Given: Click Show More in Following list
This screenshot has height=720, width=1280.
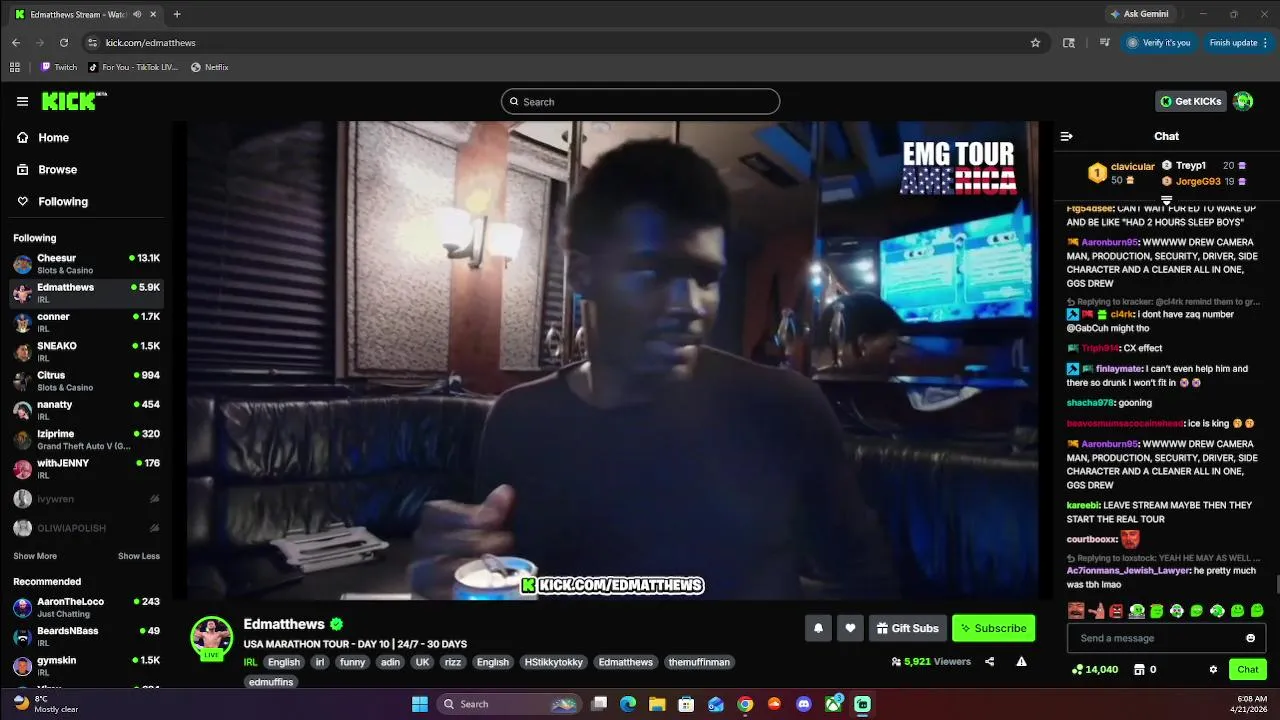Looking at the screenshot, I should point(35,556).
